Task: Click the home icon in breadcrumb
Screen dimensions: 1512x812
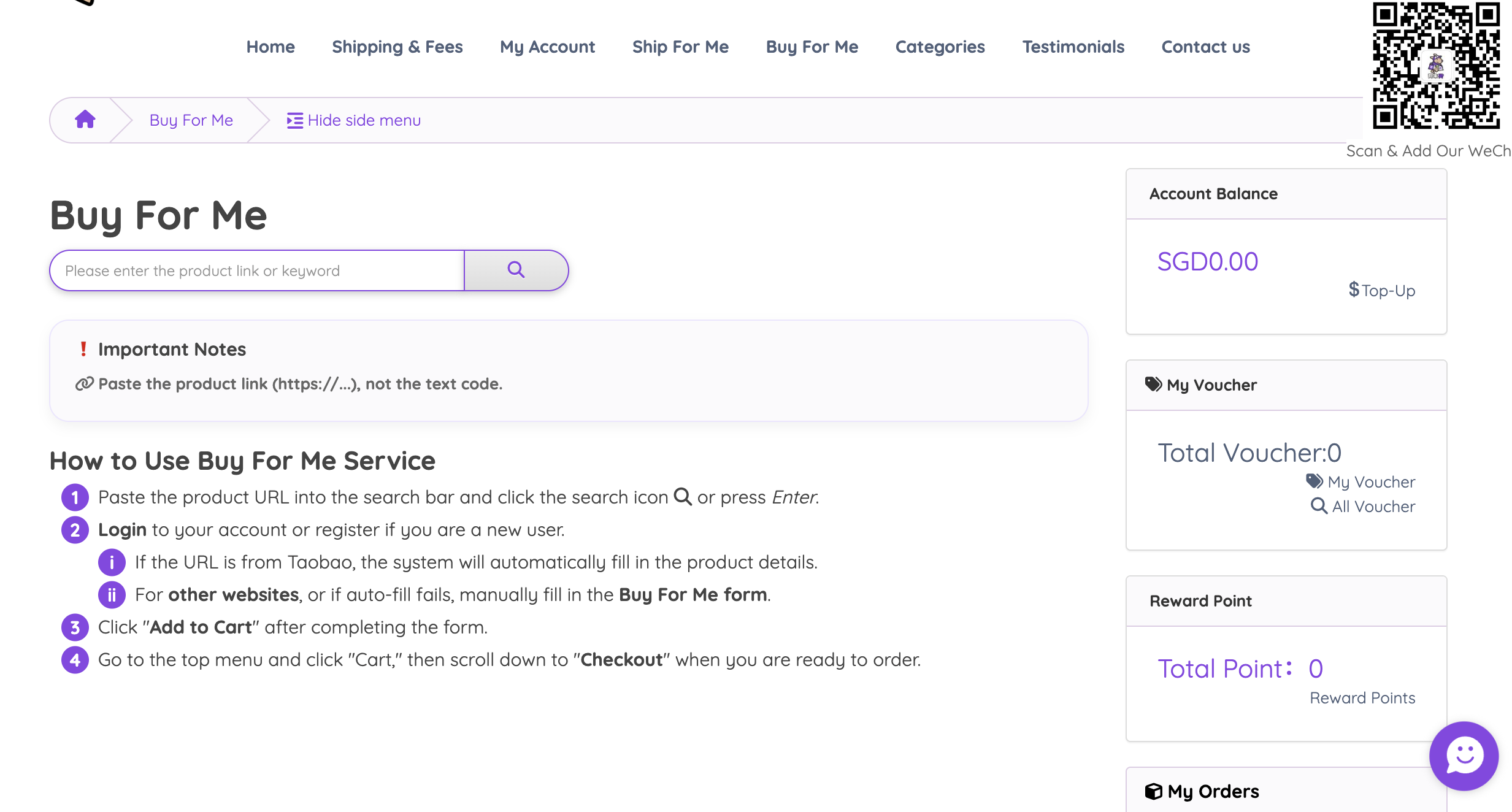Action: (x=85, y=120)
